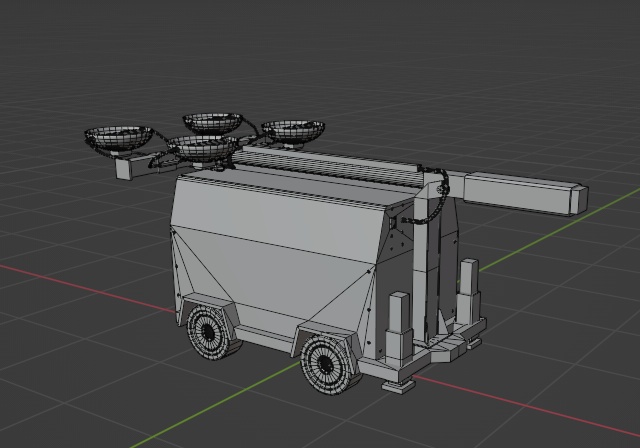Select the foot pad under the nearest outrigger
The width and height of the screenshot is (640, 448).
coord(399,385)
